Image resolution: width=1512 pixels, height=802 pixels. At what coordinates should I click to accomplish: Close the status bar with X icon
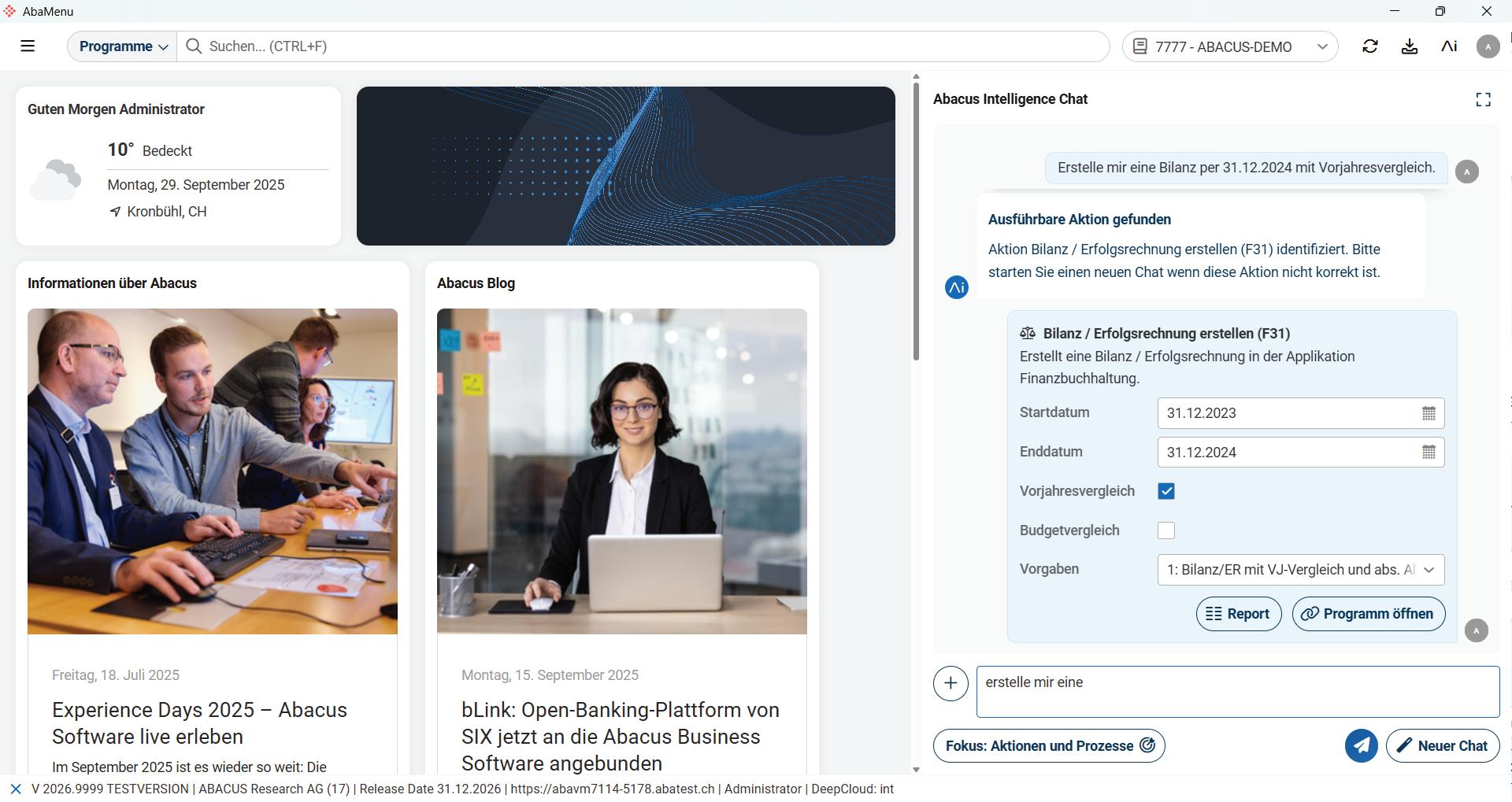pyautogui.click(x=16, y=789)
